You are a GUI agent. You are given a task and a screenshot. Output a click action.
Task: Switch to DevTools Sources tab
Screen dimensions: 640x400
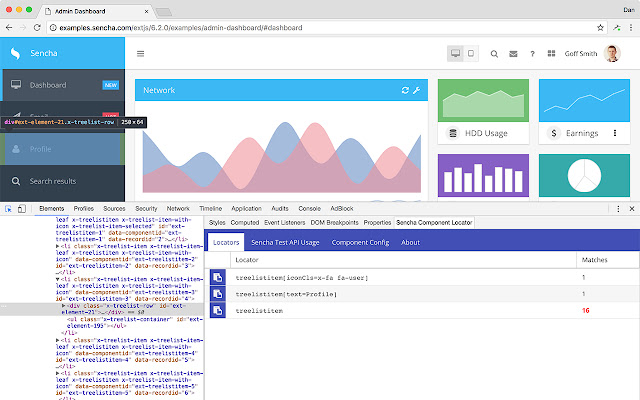point(114,209)
